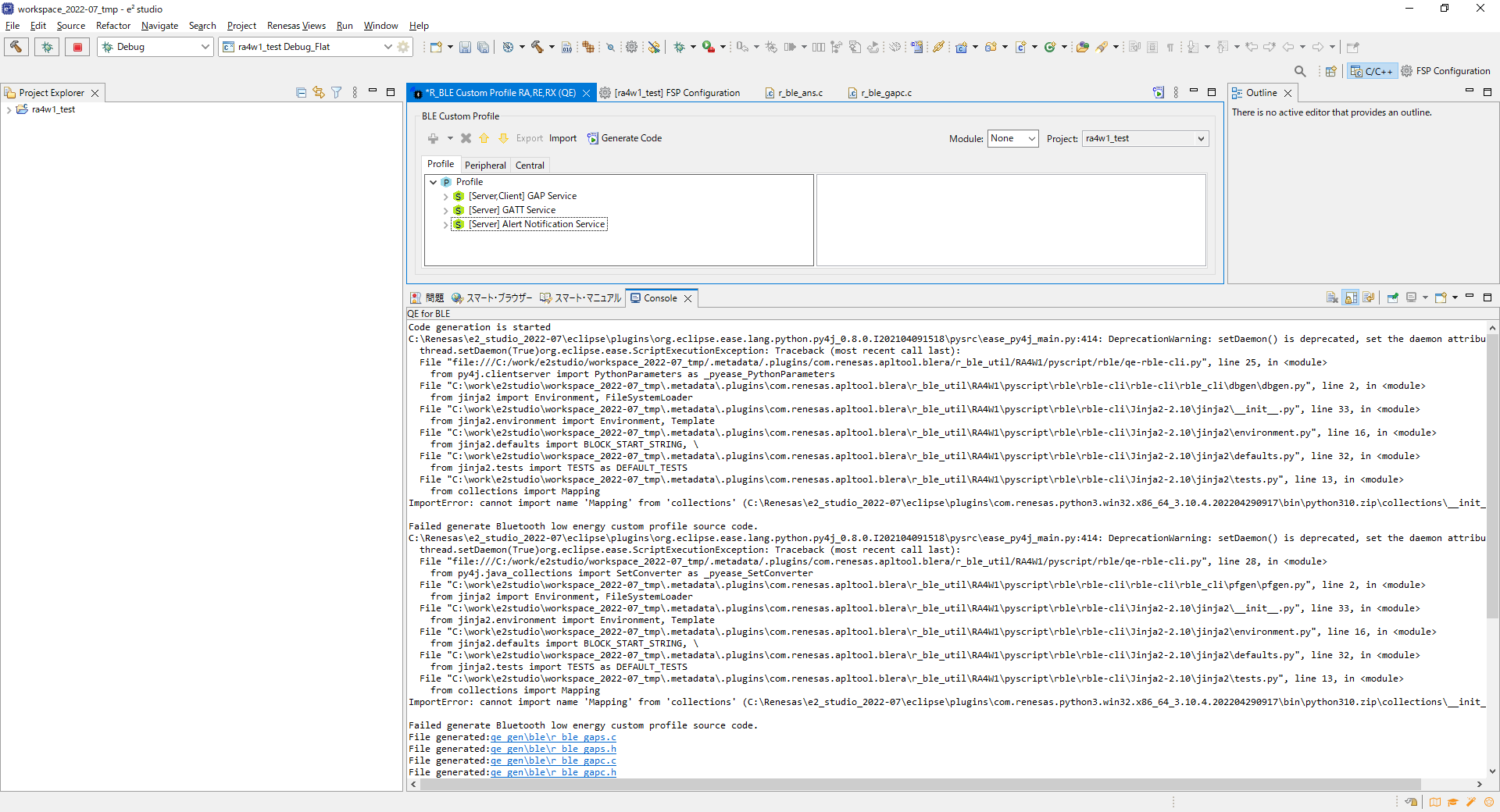
Task: Open the Module dropdown
Action: [1012, 138]
